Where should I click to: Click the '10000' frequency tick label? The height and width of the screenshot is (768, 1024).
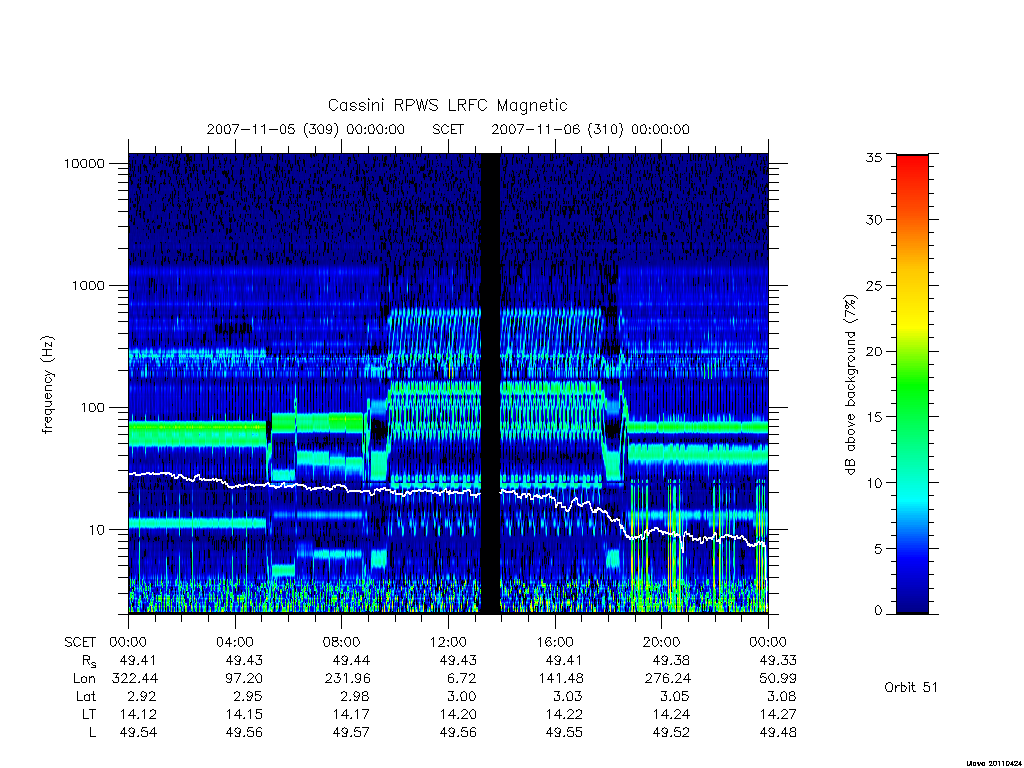pyautogui.click(x=84, y=164)
